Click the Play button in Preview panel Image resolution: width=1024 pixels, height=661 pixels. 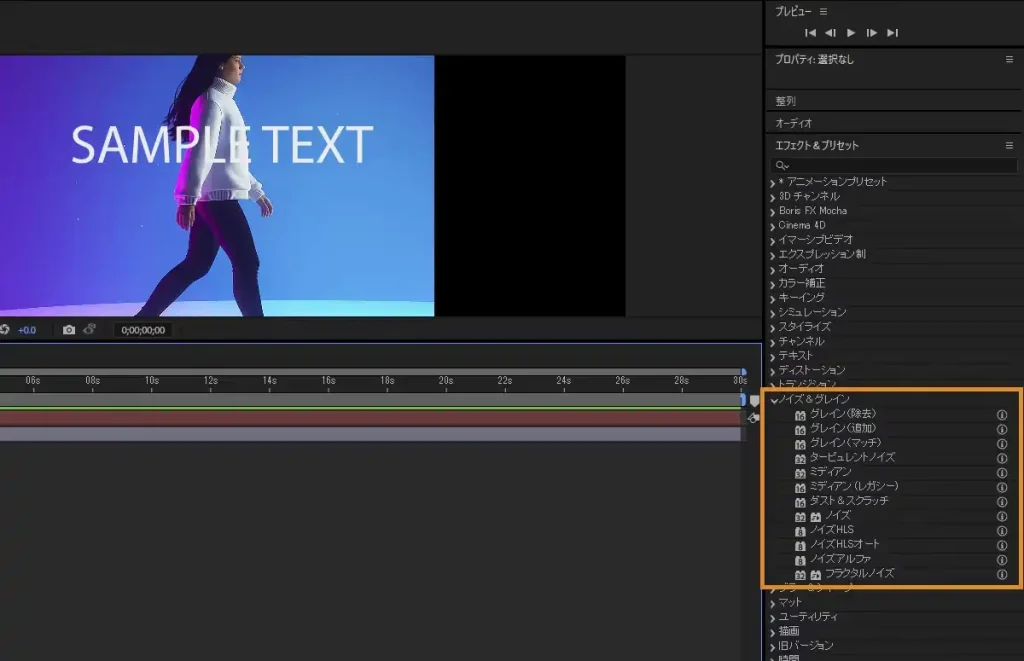click(x=851, y=33)
